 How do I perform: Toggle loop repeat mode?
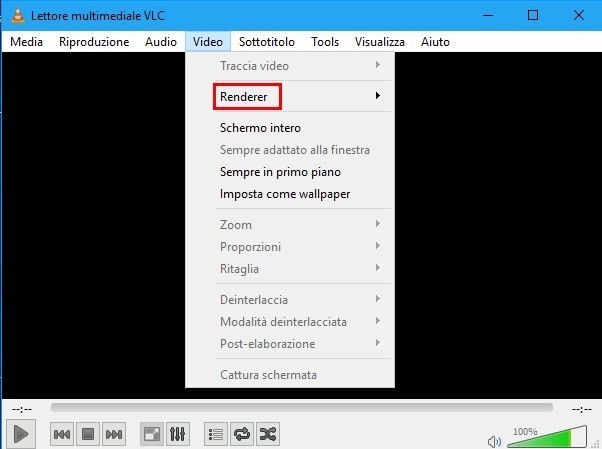[241, 434]
